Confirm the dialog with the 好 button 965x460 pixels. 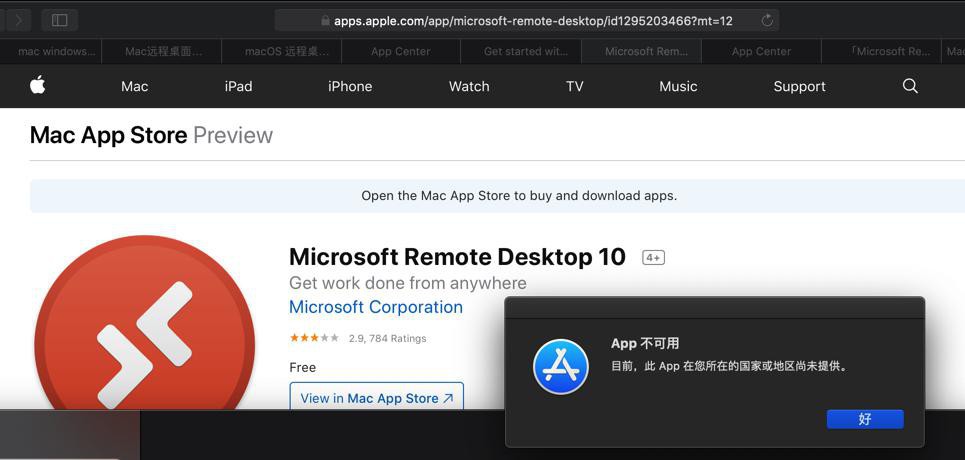tap(865, 419)
